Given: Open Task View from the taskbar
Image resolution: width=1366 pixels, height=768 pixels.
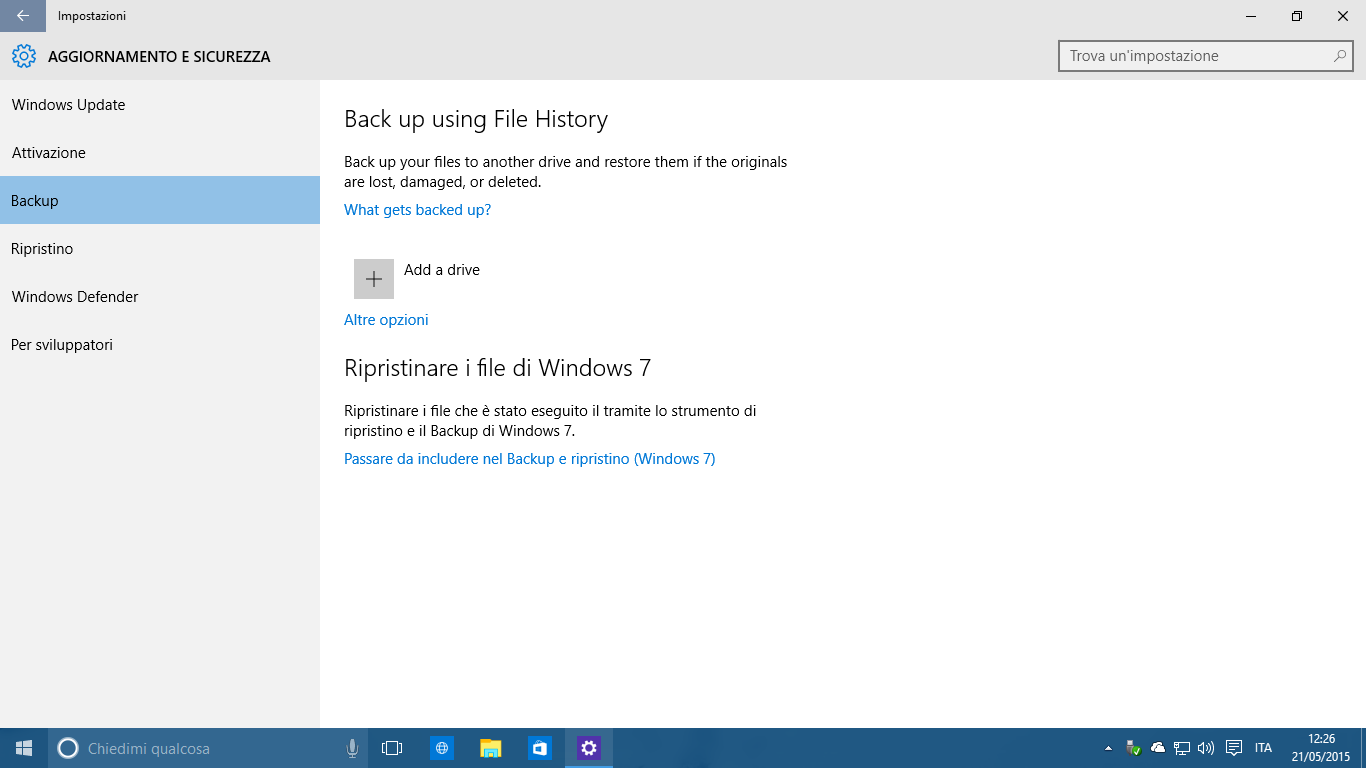Looking at the screenshot, I should pyautogui.click(x=392, y=748).
